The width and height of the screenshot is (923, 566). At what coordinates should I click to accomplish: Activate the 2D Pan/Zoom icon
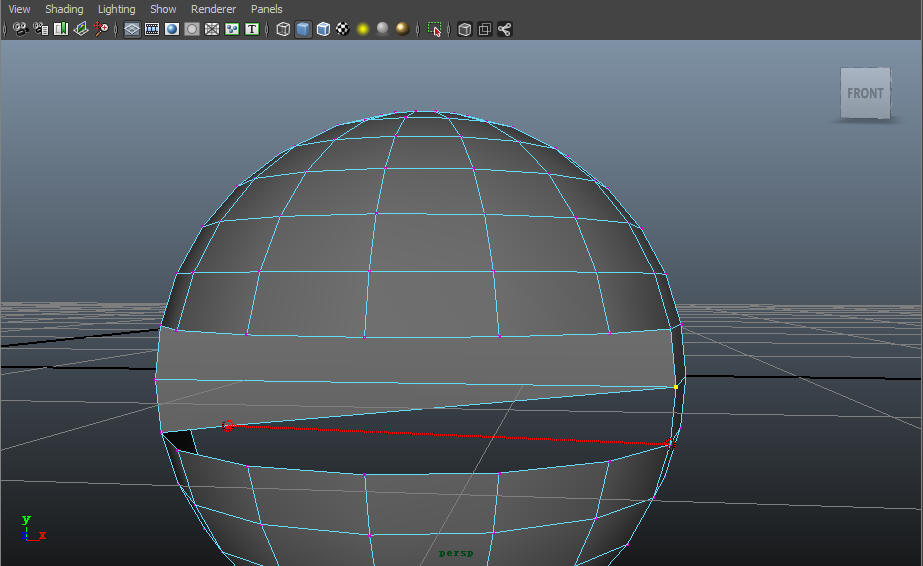tap(101, 29)
